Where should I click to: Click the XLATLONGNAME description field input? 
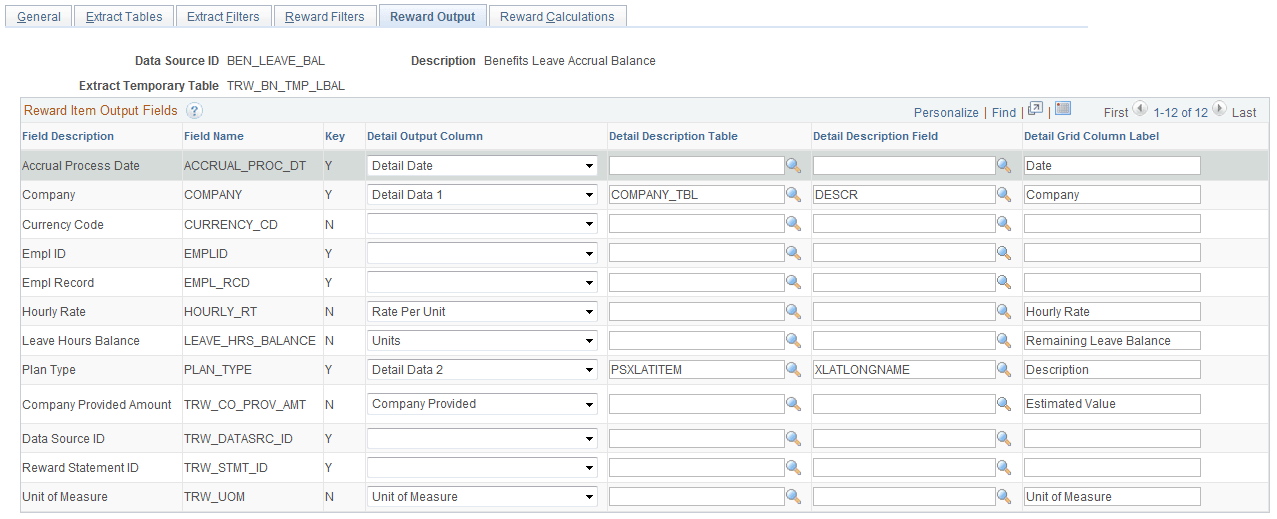tap(904, 369)
